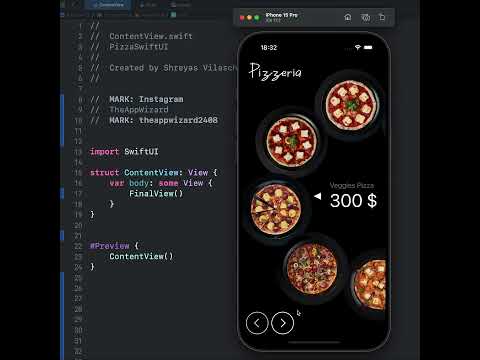Click line number 17 in the editor gutter
This screenshot has width=480, height=360.
pyautogui.click(x=78, y=194)
